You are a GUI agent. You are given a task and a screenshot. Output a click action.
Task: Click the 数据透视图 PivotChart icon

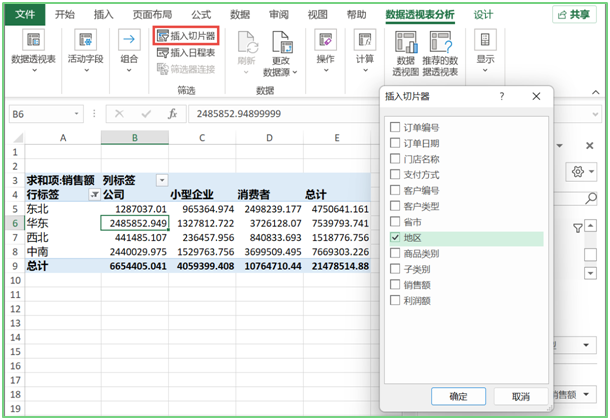[x=406, y=42]
